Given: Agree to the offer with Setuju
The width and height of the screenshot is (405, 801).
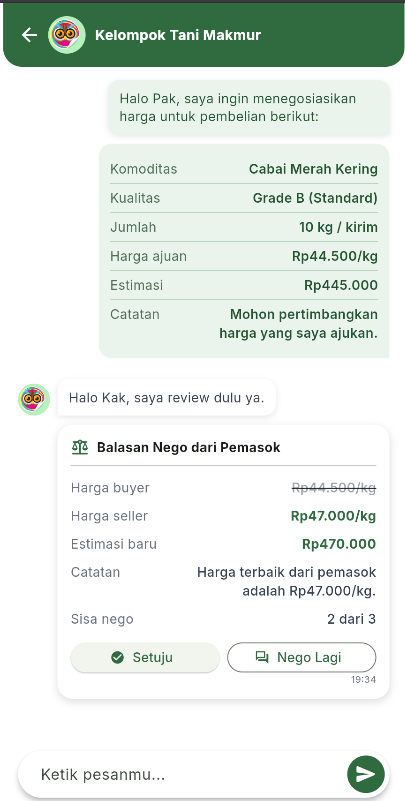Looking at the screenshot, I should (x=145, y=657).
